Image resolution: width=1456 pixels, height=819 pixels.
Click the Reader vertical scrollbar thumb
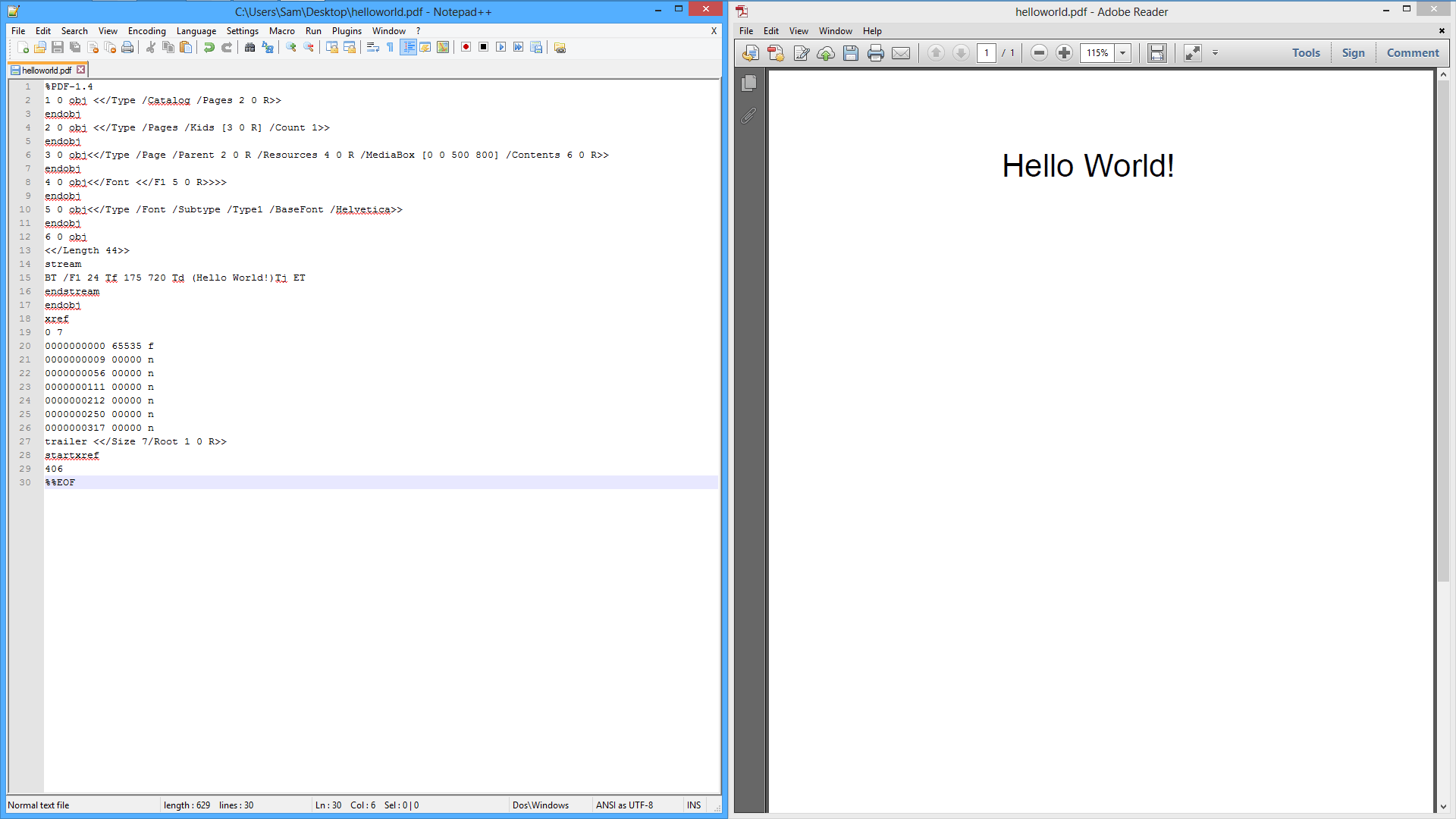pyautogui.click(x=1443, y=330)
